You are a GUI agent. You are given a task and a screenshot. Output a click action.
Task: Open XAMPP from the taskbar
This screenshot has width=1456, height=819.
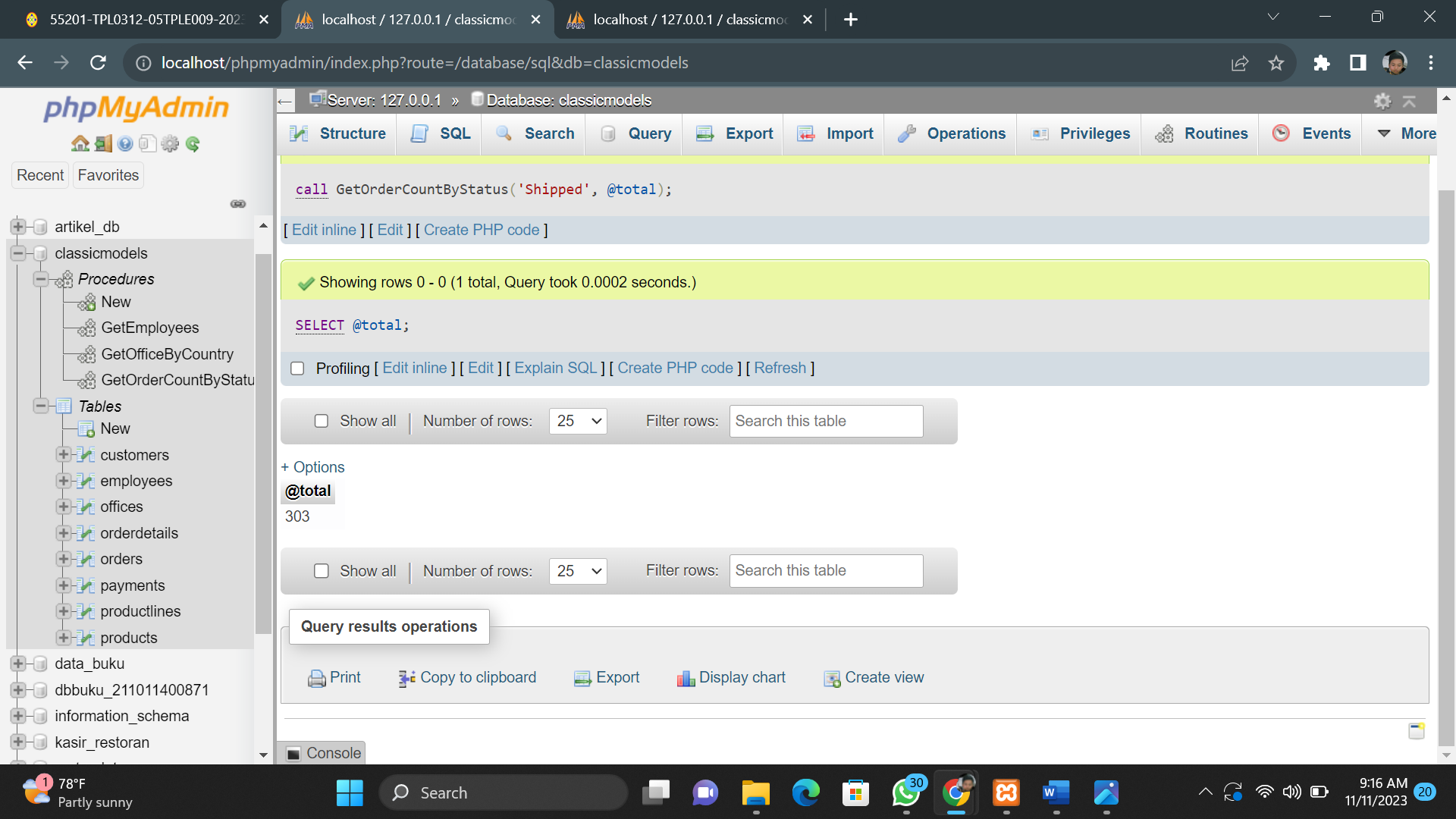[x=1006, y=793]
